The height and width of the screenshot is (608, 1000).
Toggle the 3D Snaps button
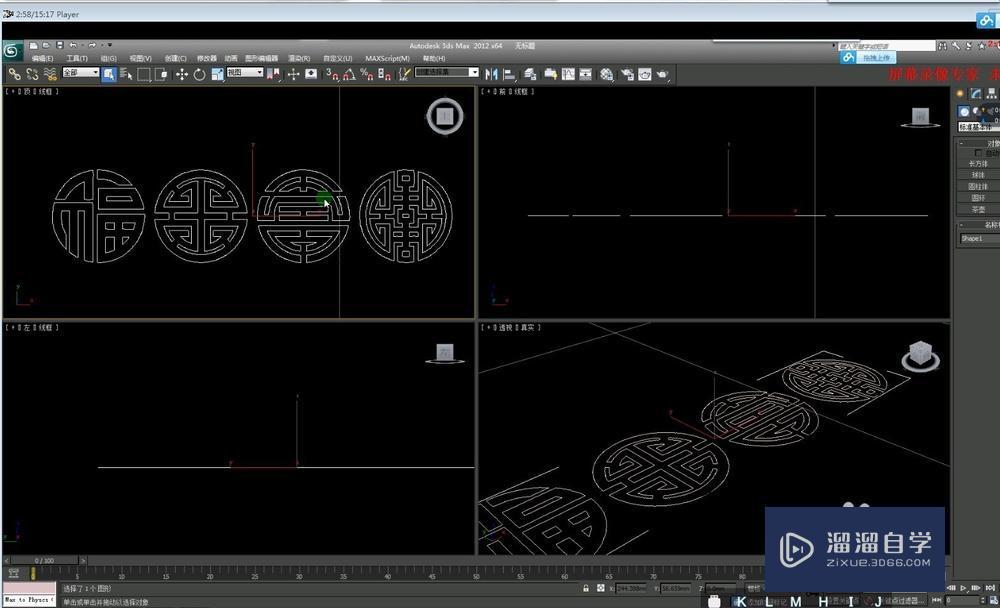[332, 74]
